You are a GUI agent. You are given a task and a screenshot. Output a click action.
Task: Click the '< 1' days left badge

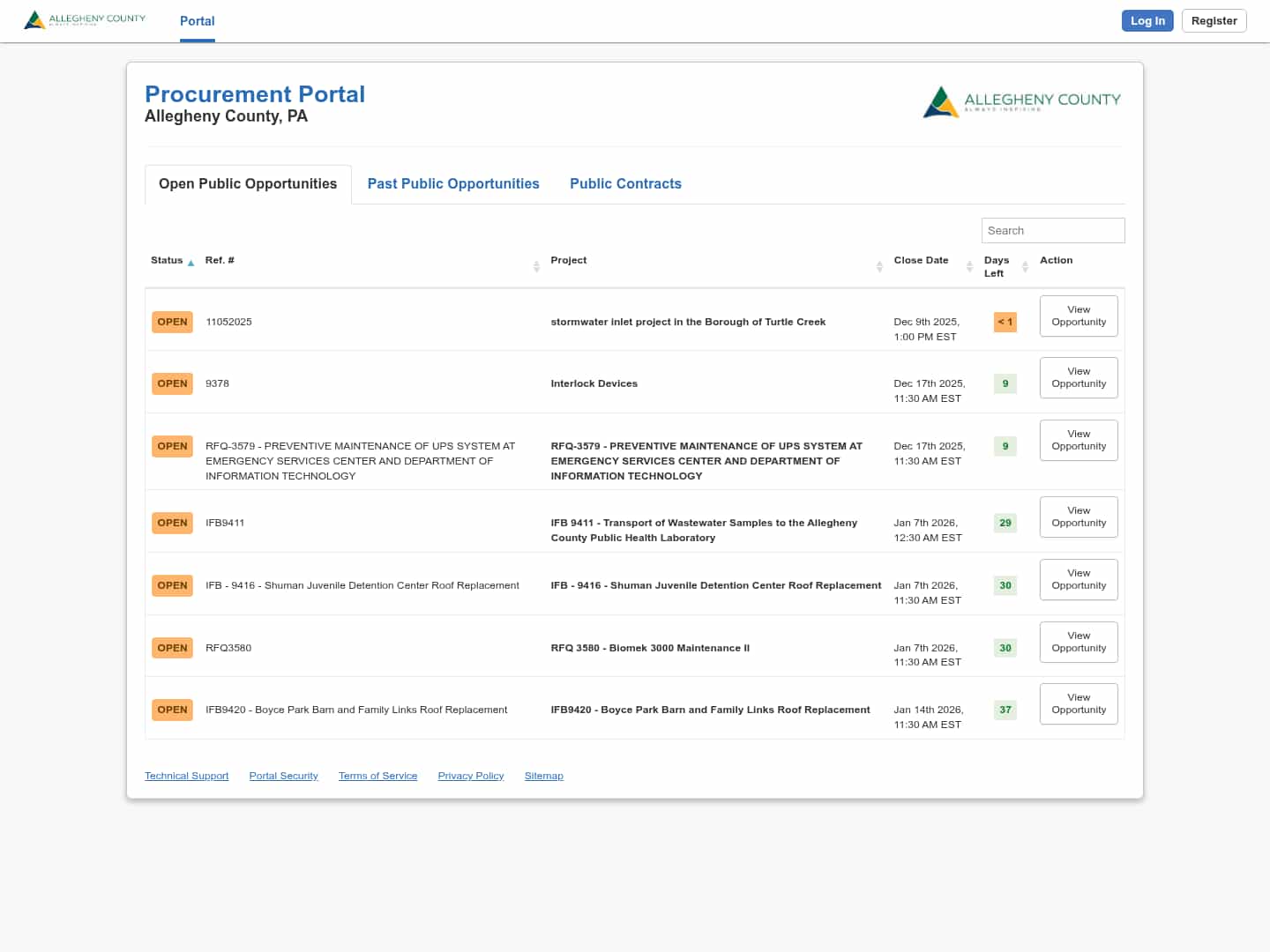coord(1005,323)
